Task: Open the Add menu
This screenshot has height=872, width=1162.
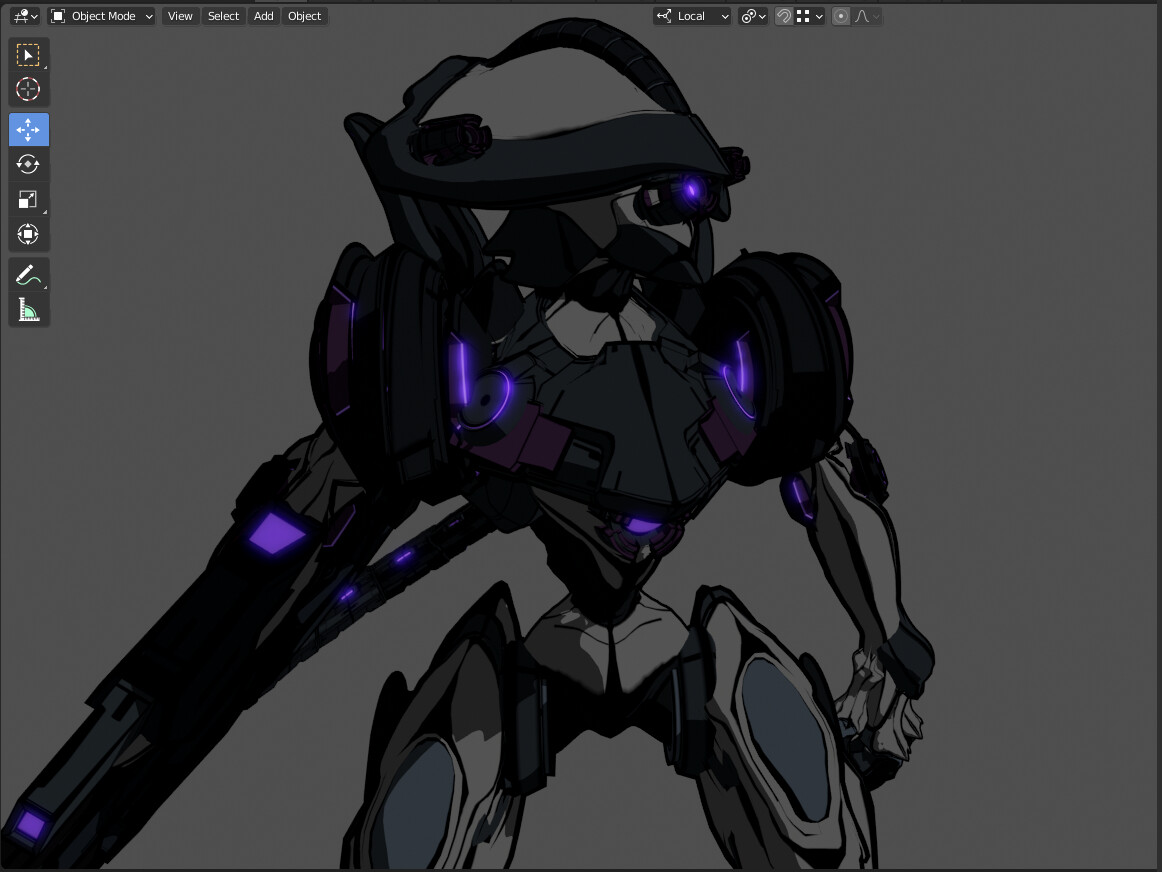Action: (x=262, y=16)
